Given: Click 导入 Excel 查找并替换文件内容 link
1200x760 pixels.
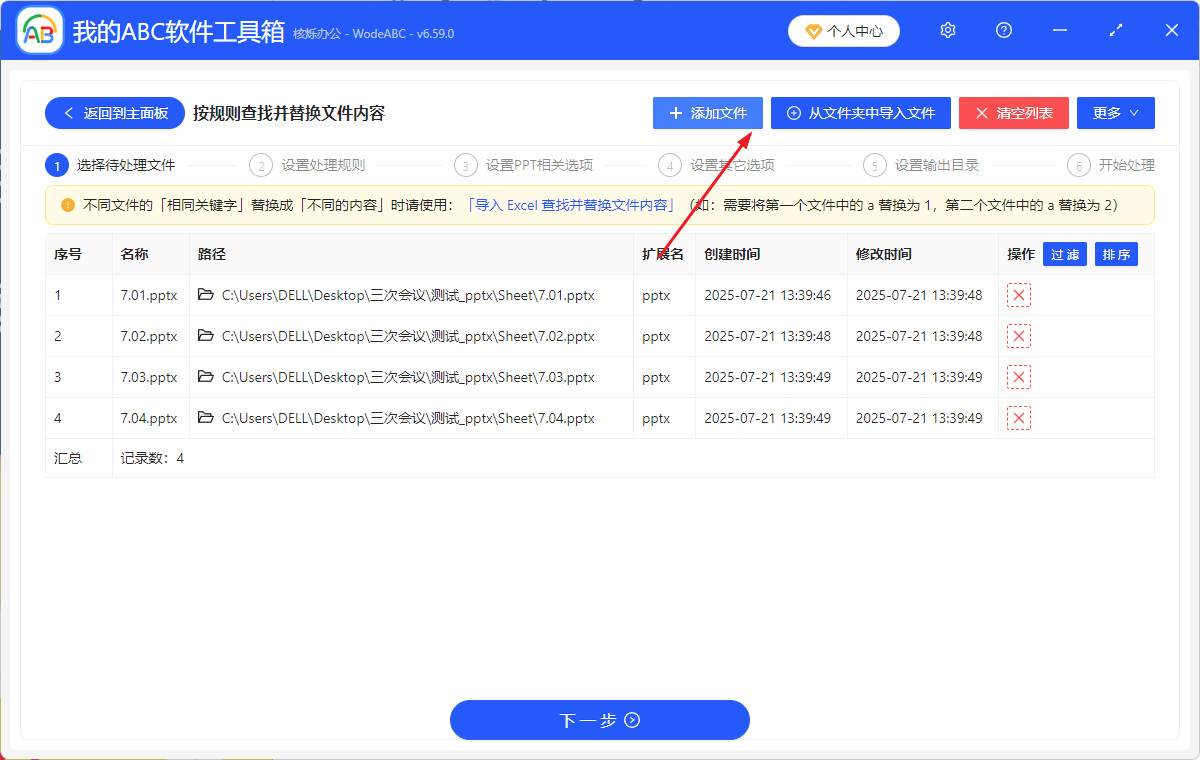Looking at the screenshot, I should 571,205.
